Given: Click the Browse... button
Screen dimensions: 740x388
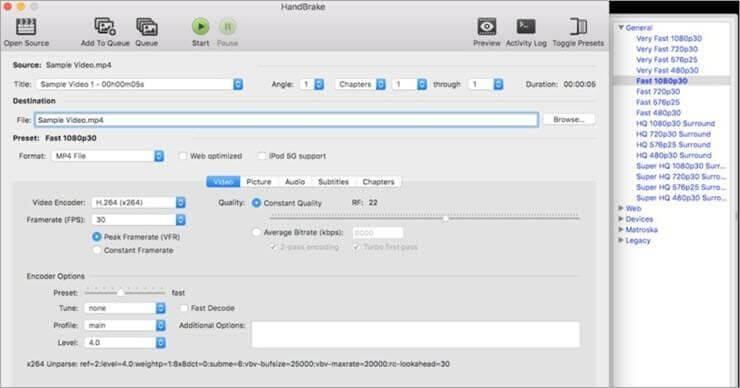Looking at the screenshot, I should (569, 119).
